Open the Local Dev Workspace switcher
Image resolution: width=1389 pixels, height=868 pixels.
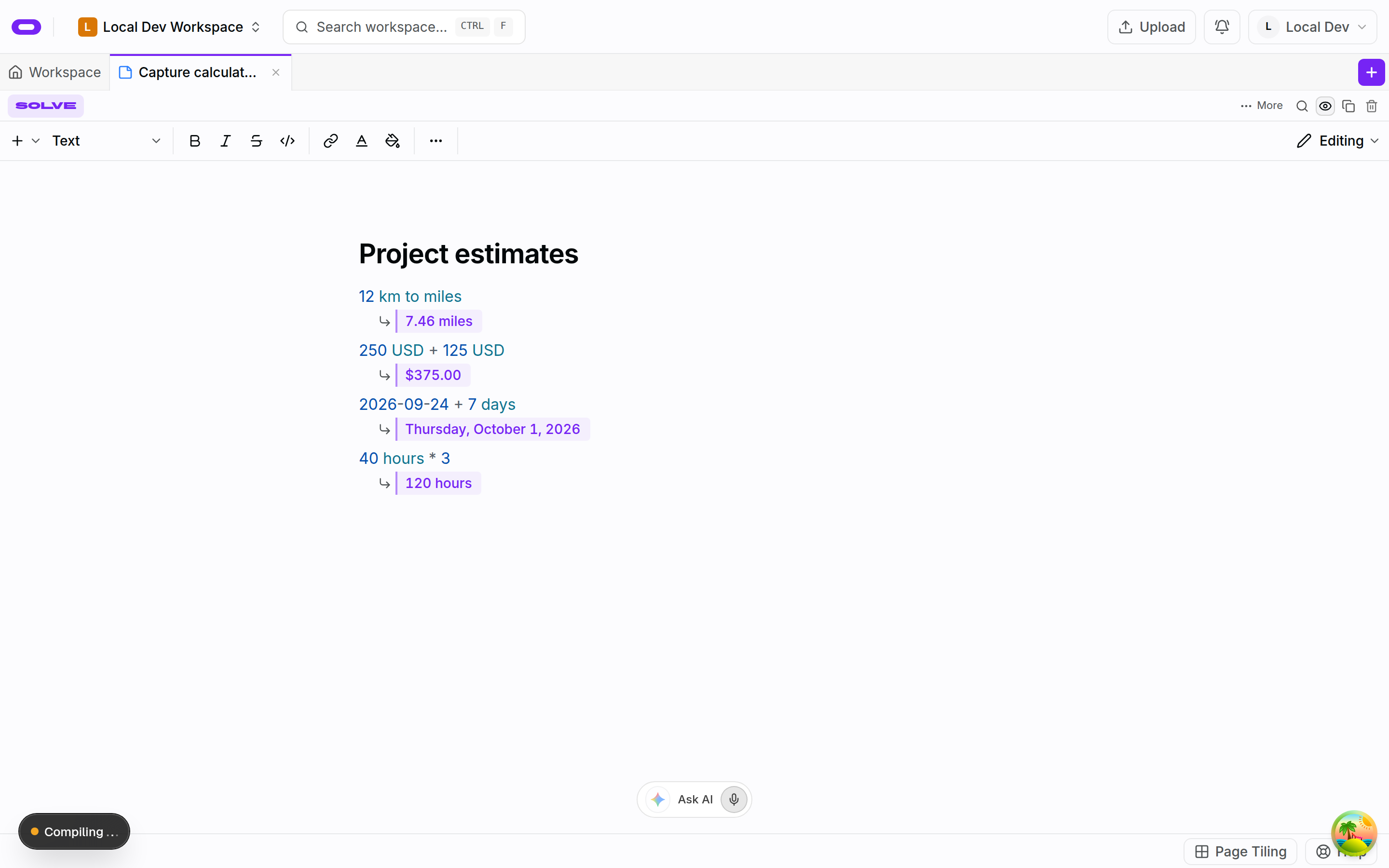coord(170,27)
